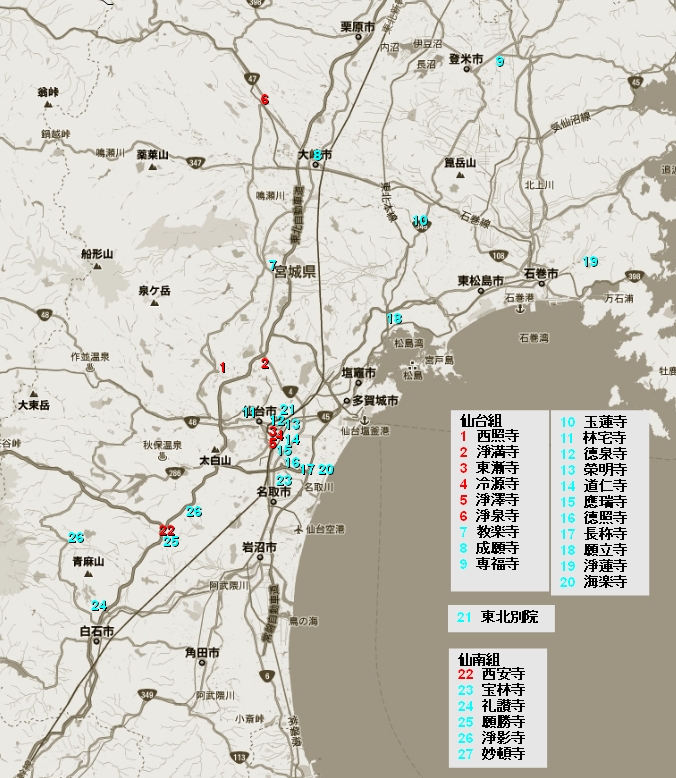
Task: Click the Route 349 road shield
Action: (147, 695)
